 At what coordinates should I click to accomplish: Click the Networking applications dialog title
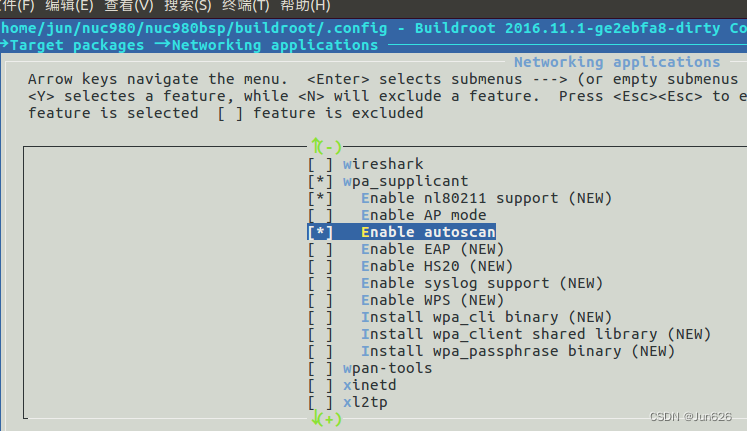(617, 62)
